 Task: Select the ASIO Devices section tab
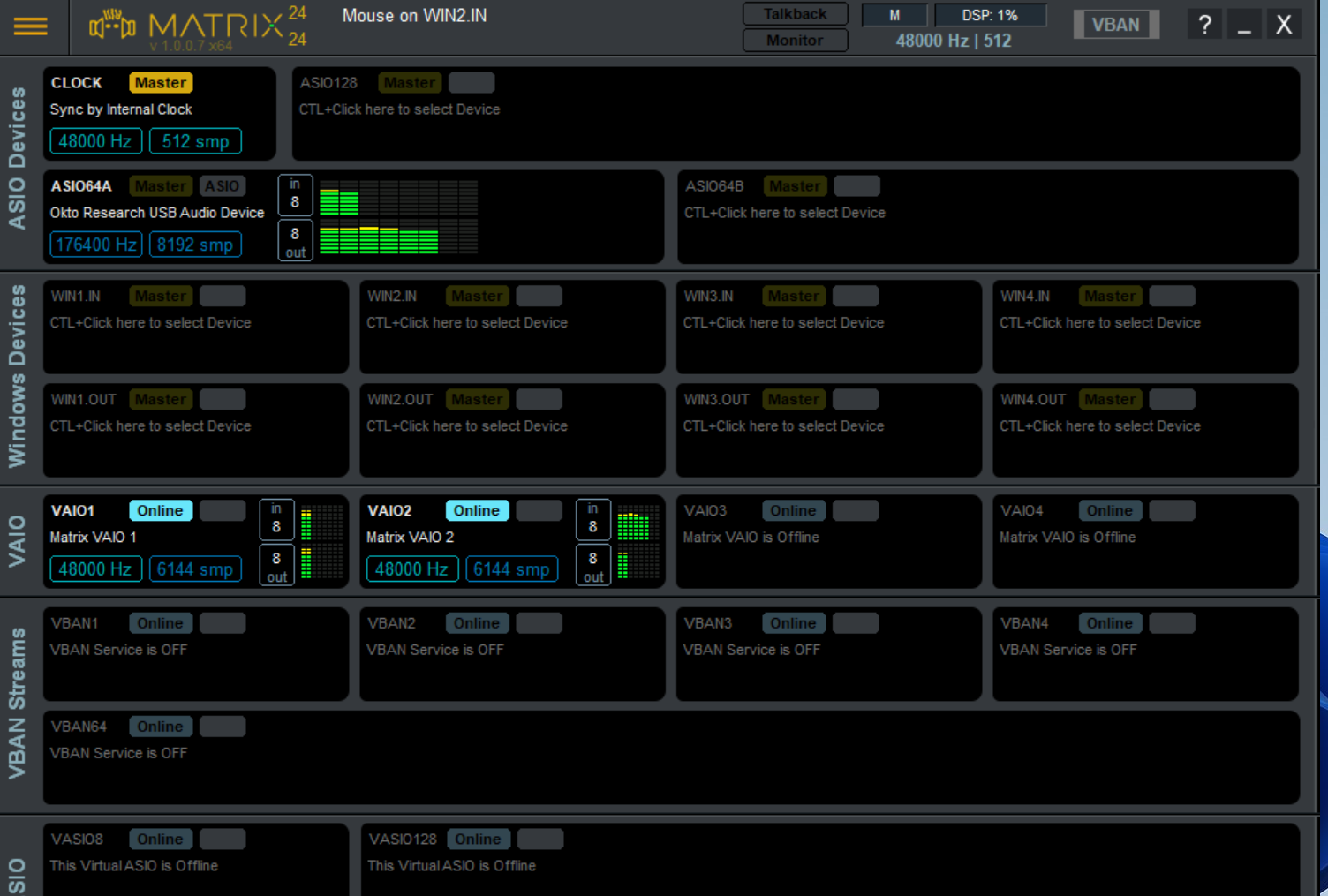(x=17, y=159)
